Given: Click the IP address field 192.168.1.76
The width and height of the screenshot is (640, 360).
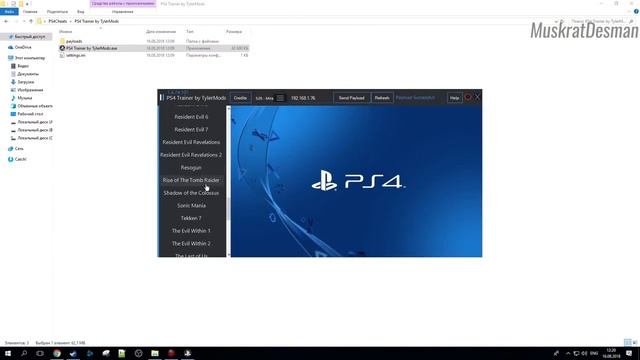Looking at the screenshot, I should point(303,98).
